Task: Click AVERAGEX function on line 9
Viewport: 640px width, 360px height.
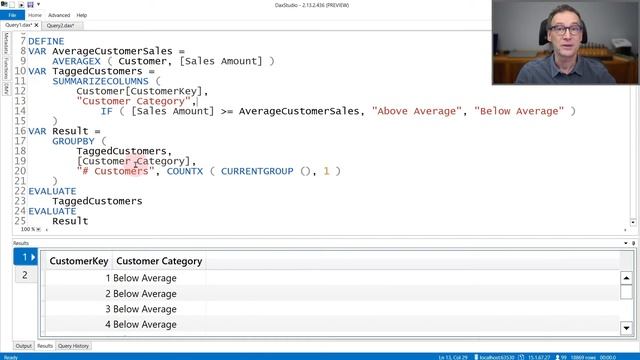Action: click(76, 61)
